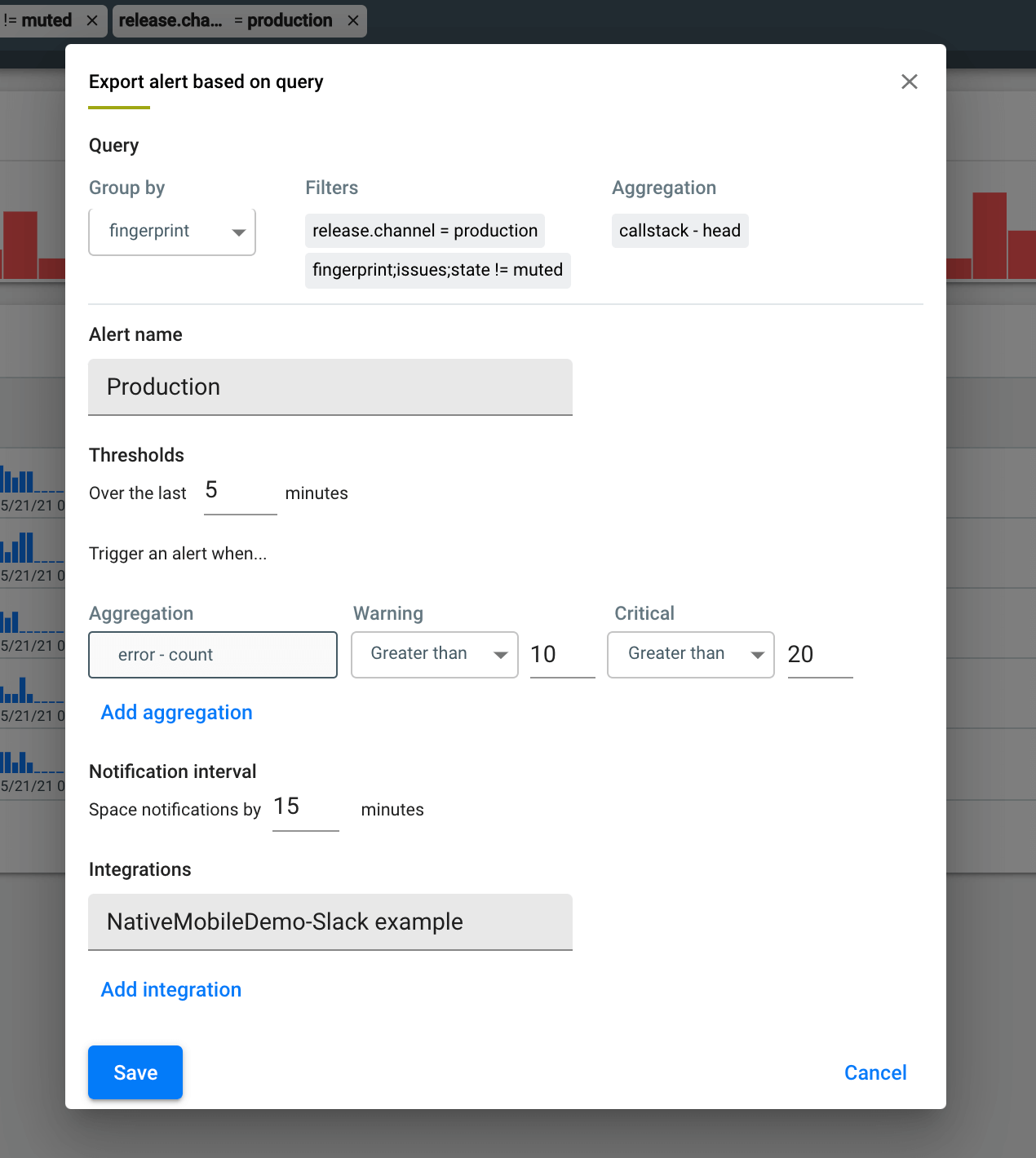Edit the alert name "Production"

coord(330,387)
